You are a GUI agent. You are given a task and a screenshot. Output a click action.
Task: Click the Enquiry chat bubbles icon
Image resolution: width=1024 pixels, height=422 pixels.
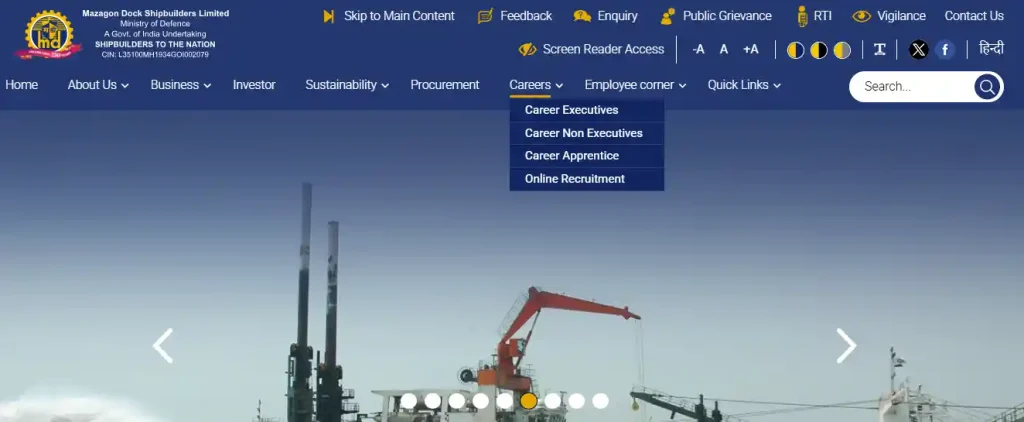click(582, 16)
